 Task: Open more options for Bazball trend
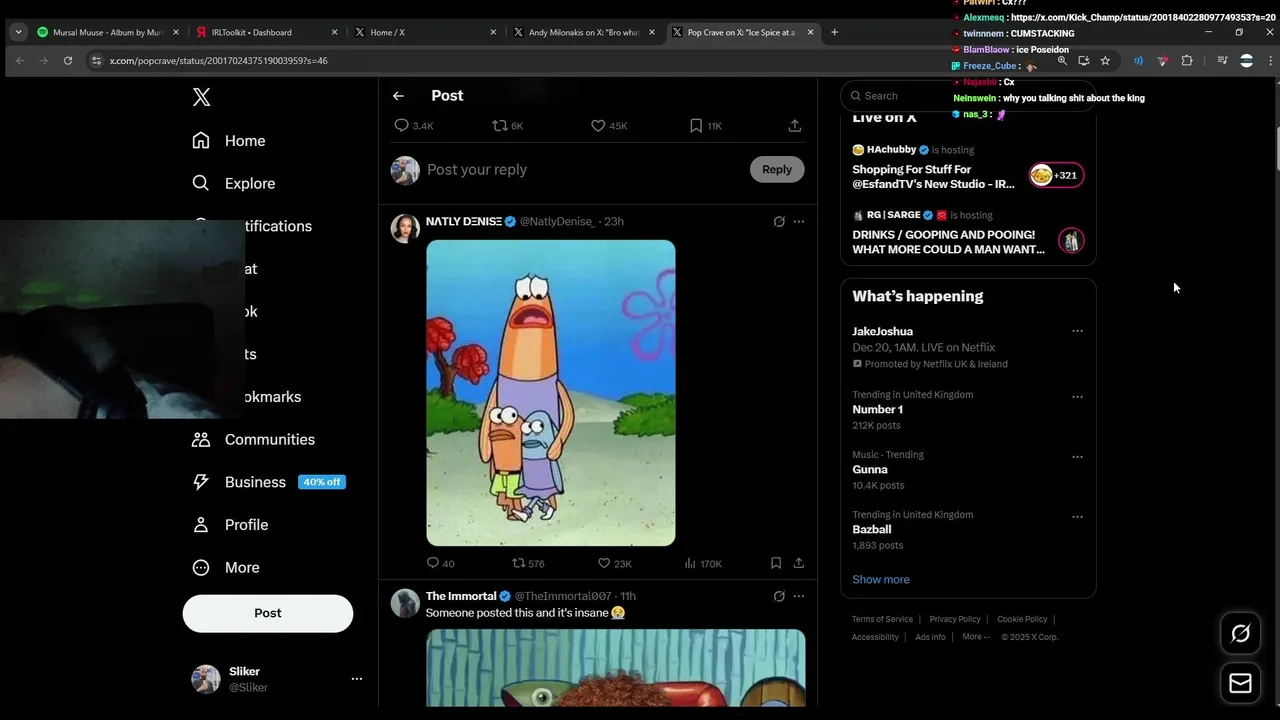pos(1077,517)
